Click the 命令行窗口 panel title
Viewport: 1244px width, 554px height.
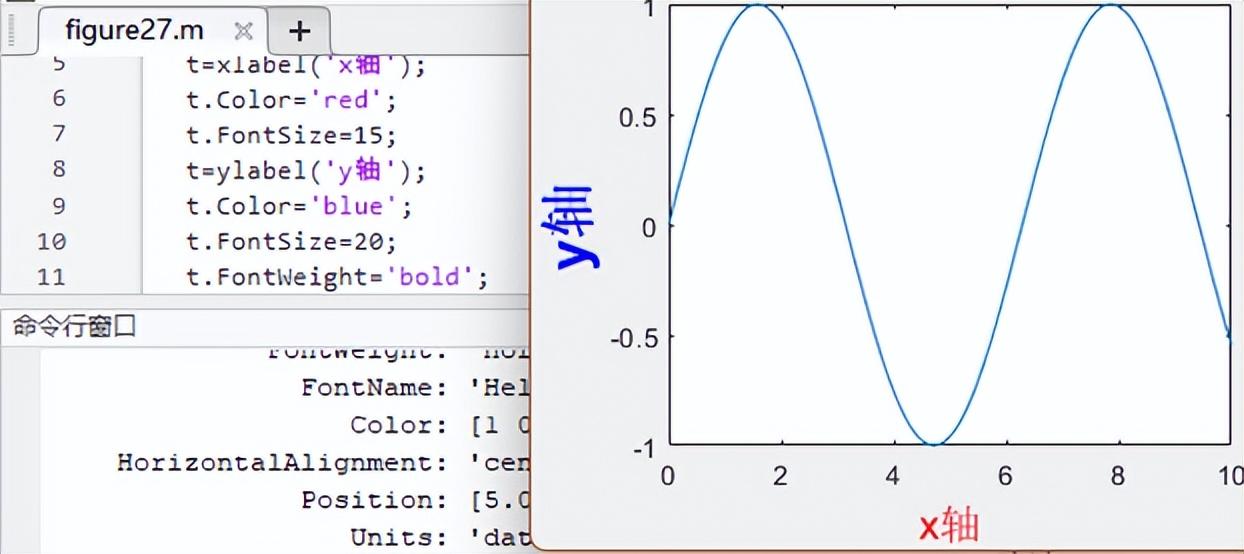tap(73, 327)
